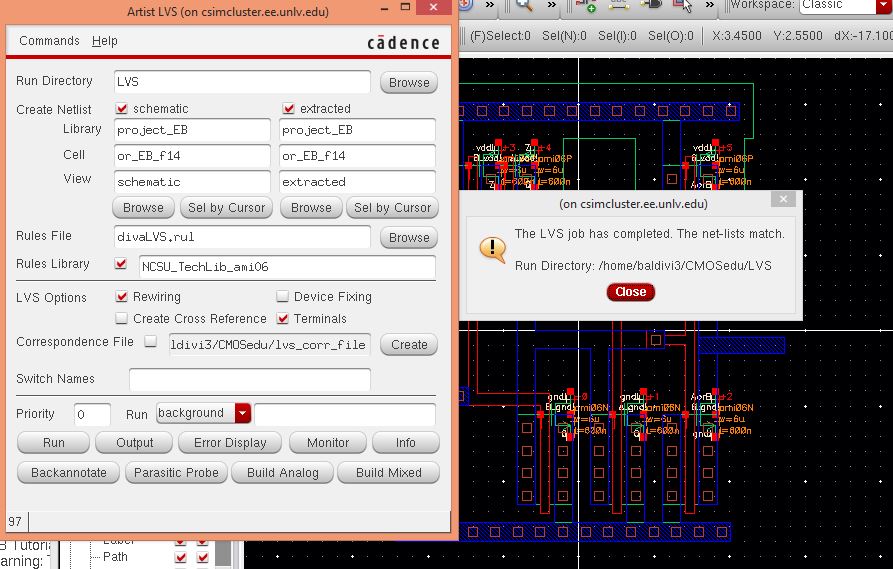Toggle the schematic Create Netlist checkbox
Screen dimensions: 893x569
pos(122,108)
